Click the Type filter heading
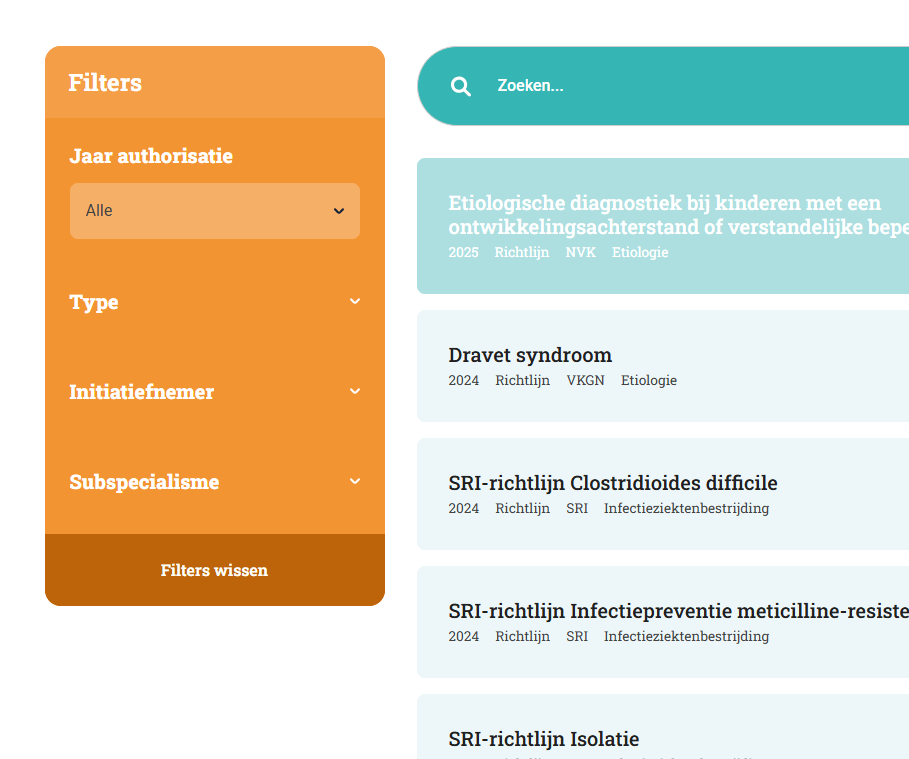The height and width of the screenshot is (759, 909). click(94, 302)
